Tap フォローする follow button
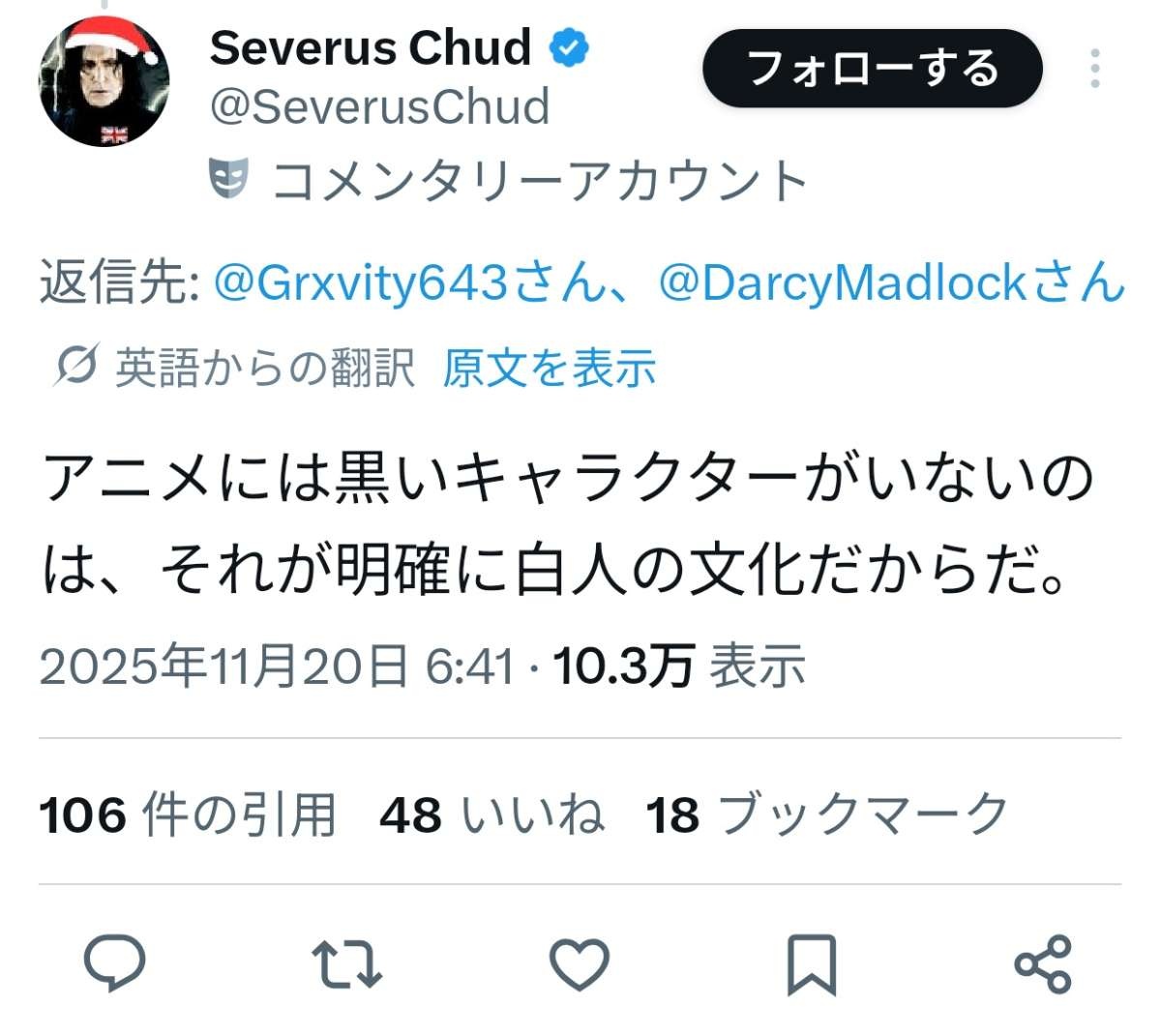Screen dimensions: 1161x1036 tap(873, 69)
